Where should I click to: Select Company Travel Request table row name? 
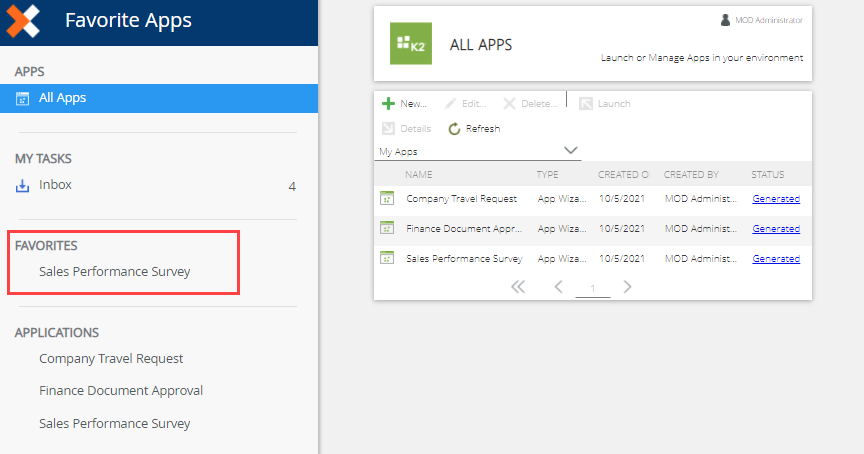point(461,199)
